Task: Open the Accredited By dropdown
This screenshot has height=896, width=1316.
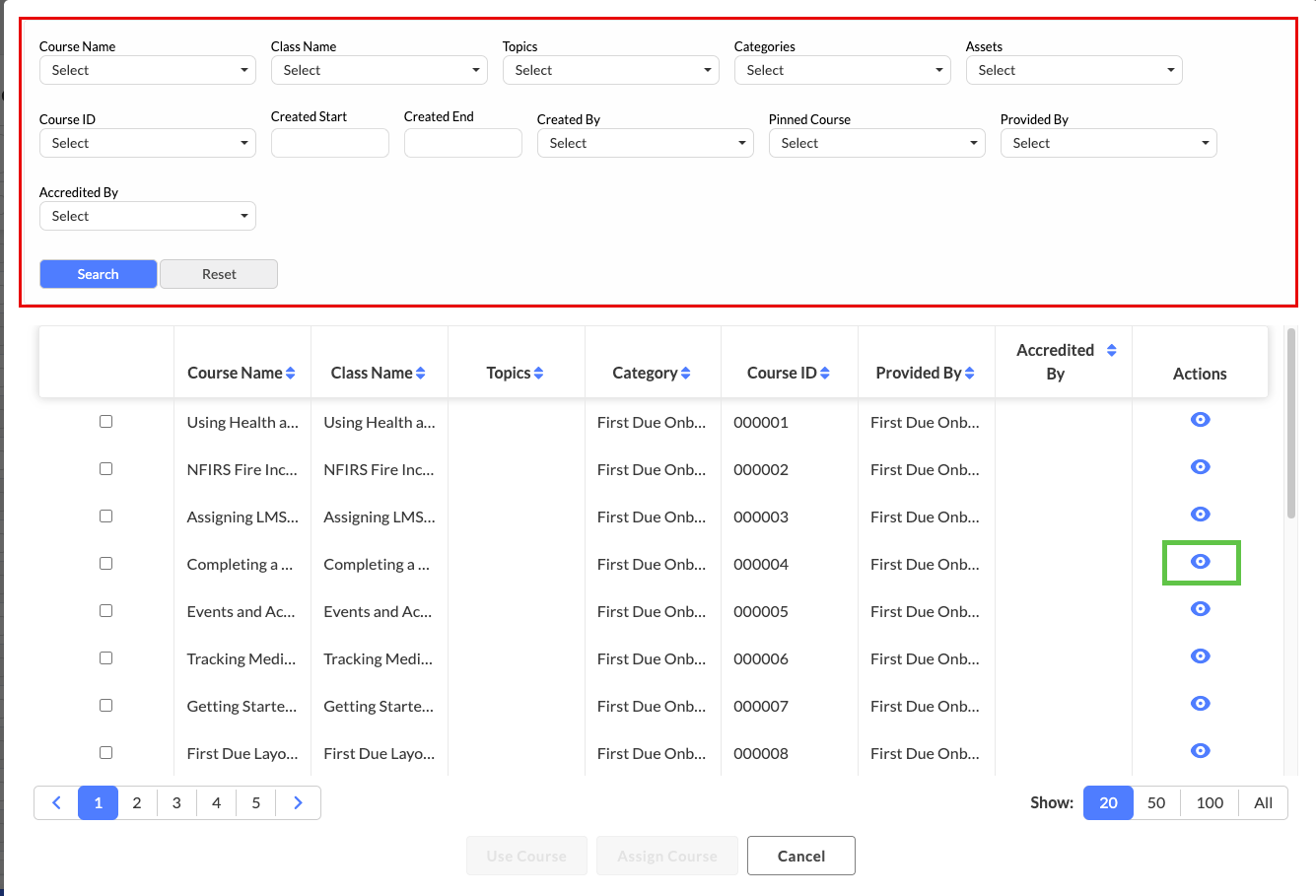Action: tap(148, 216)
